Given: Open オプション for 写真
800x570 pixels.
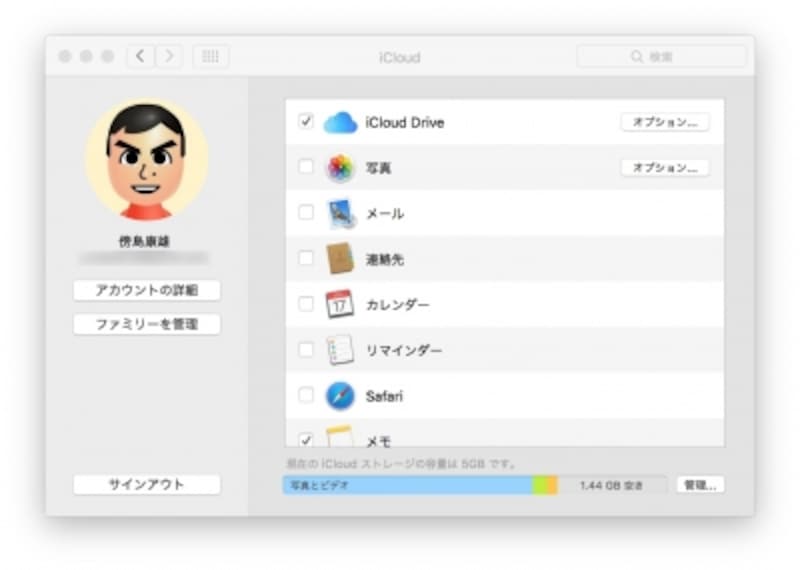Looking at the screenshot, I should [x=665, y=168].
